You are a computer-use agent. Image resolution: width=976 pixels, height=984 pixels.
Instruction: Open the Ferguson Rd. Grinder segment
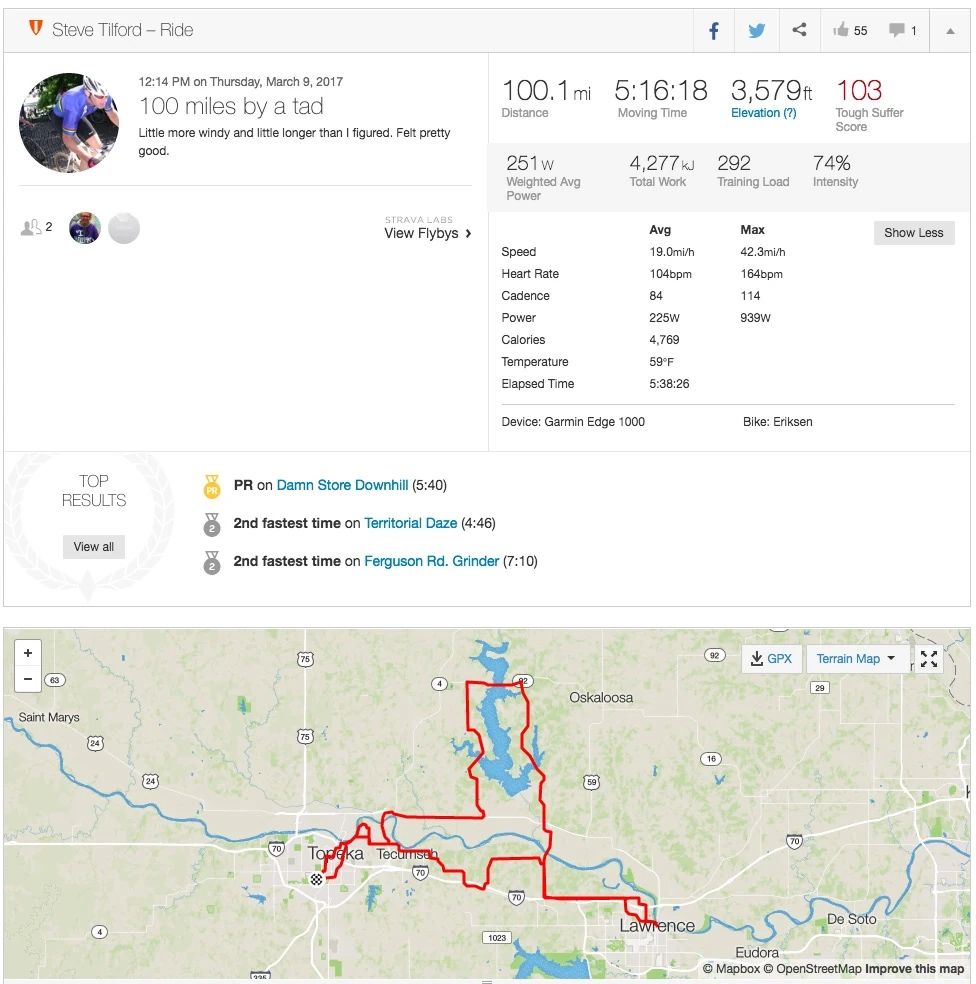click(431, 561)
